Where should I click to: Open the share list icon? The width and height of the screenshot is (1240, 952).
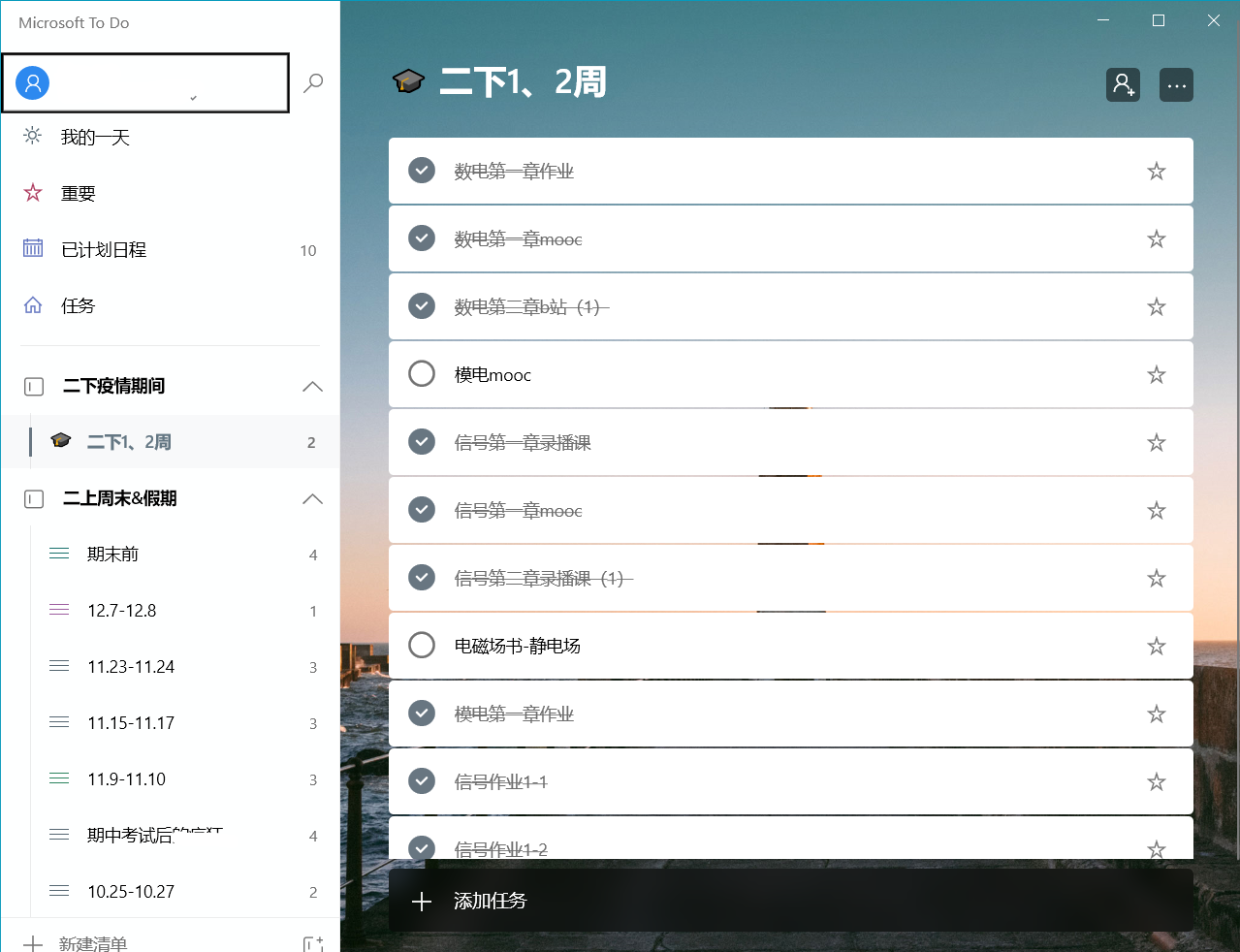point(1123,85)
